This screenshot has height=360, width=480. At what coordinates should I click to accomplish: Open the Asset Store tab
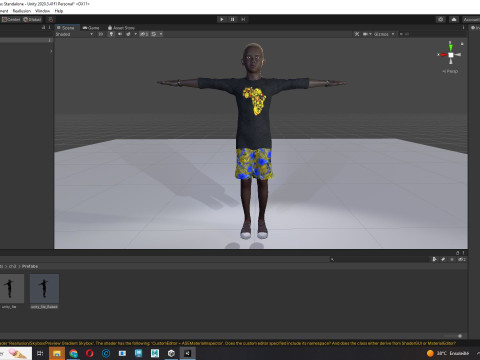pyautogui.click(x=121, y=28)
